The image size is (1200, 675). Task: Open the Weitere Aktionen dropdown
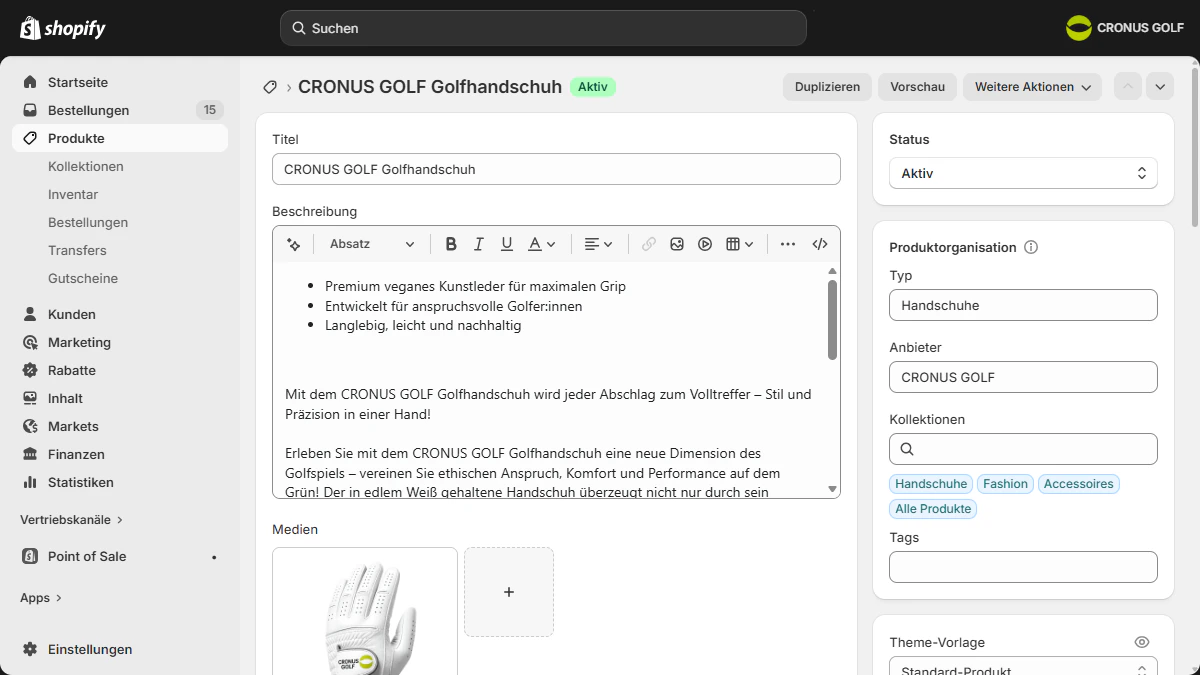[x=1032, y=87]
